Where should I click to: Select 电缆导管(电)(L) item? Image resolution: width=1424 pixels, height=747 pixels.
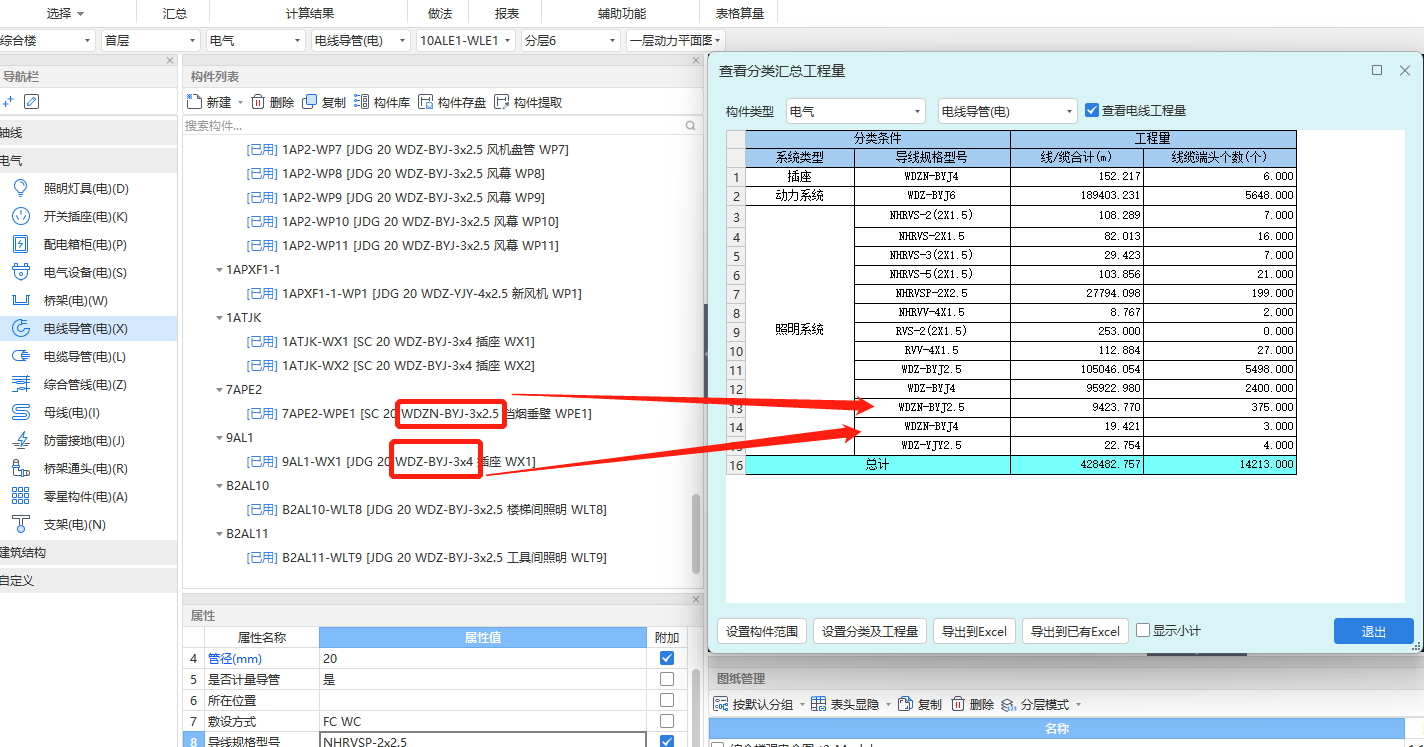click(85, 356)
